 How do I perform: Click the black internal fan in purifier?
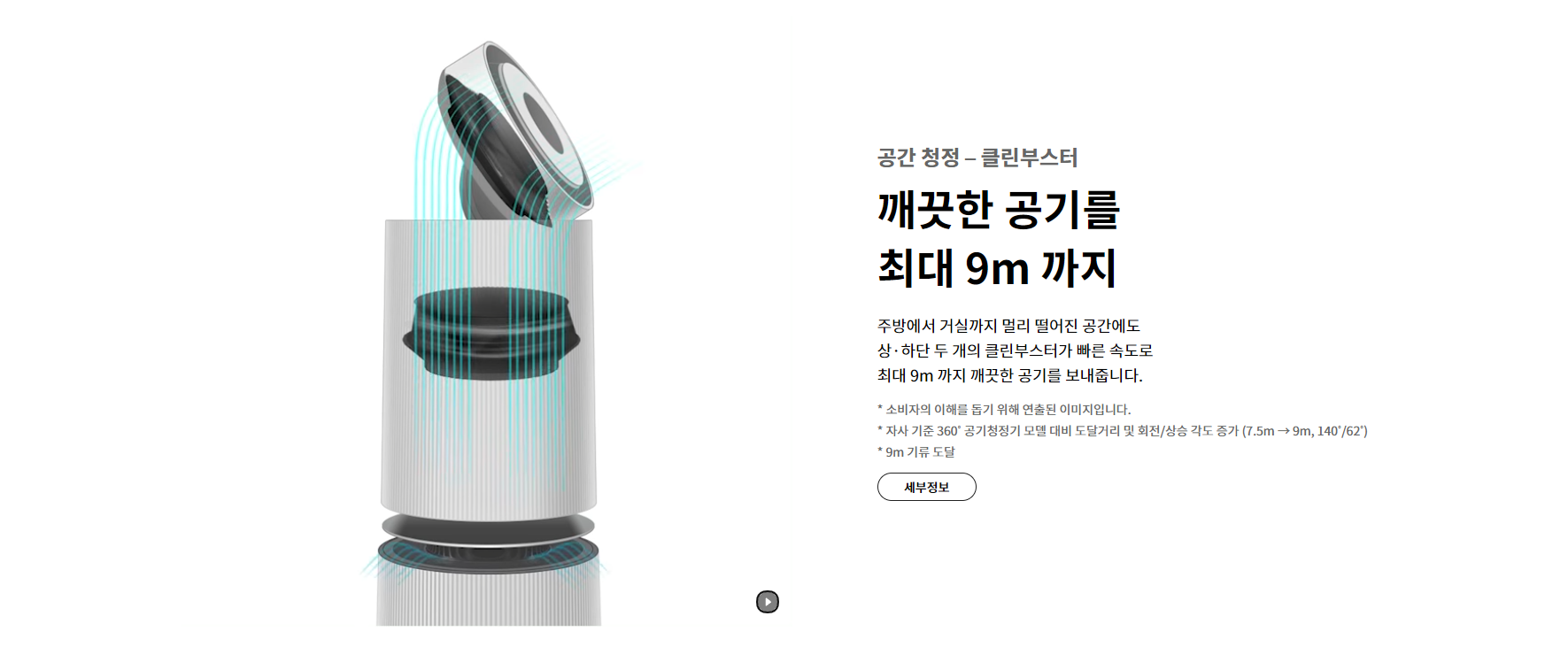click(x=490, y=334)
